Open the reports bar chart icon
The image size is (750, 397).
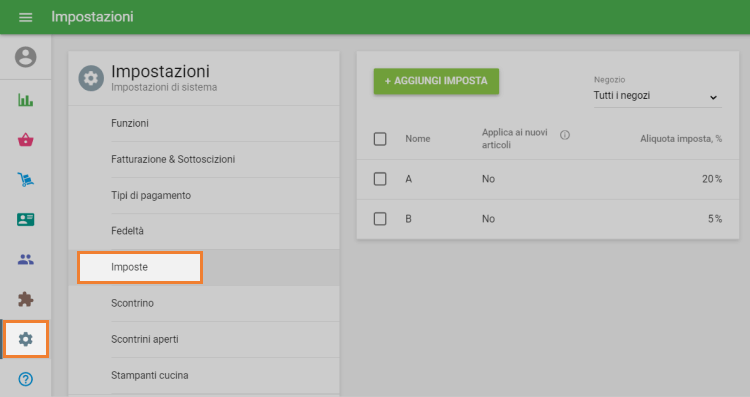25,100
